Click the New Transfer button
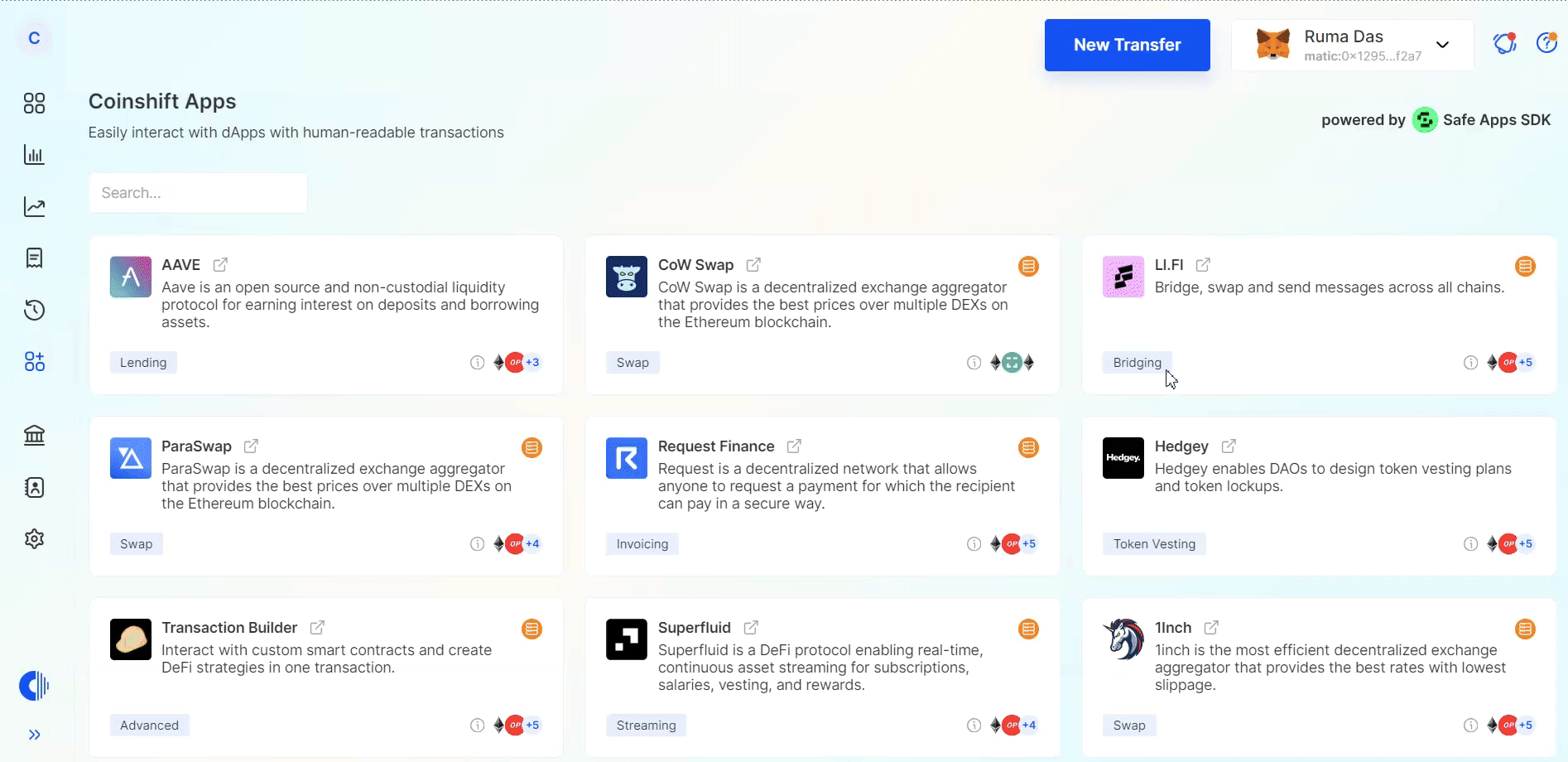The image size is (1568, 762). coord(1127,45)
